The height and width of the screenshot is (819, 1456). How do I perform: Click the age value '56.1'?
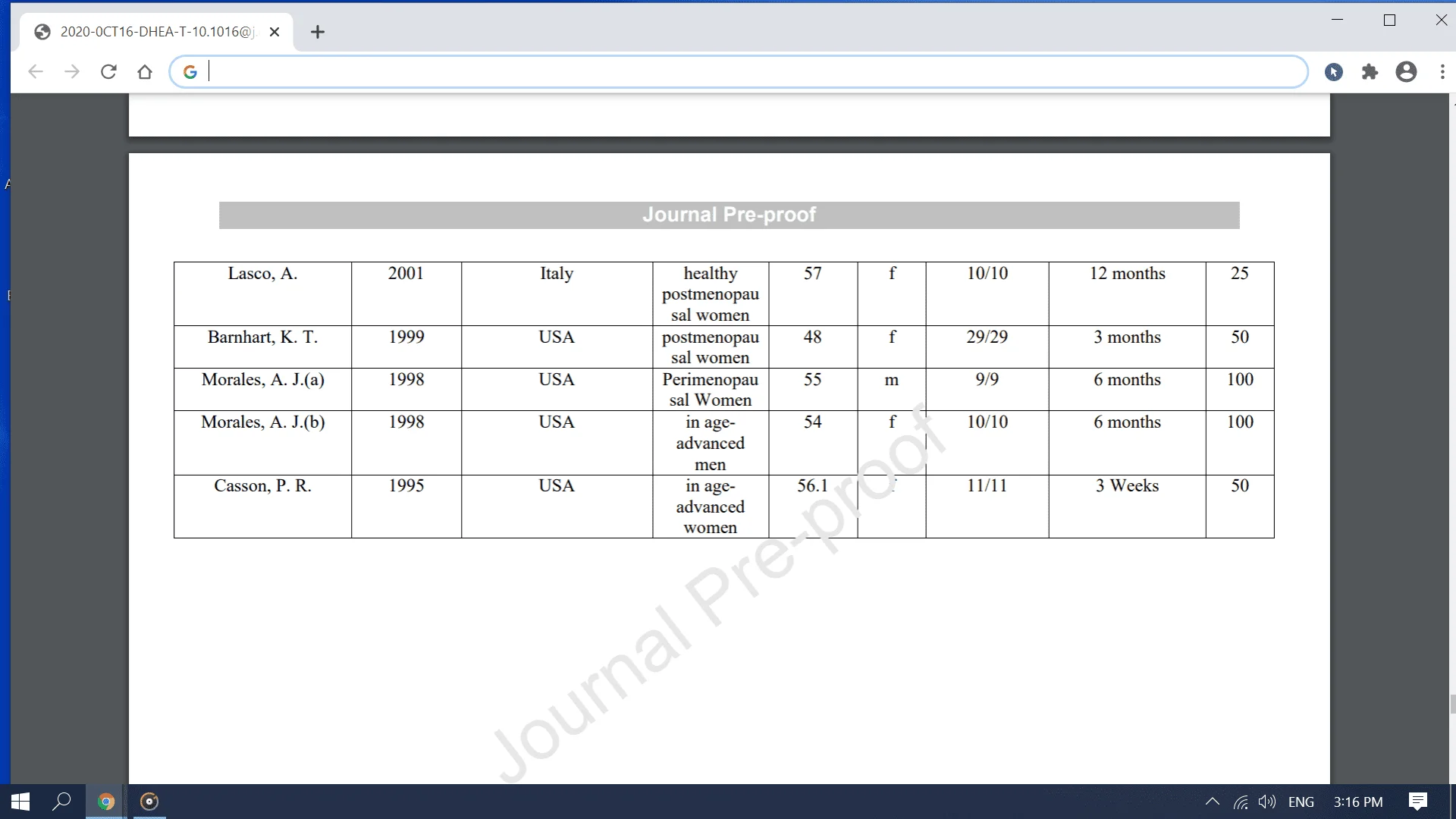[x=813, y=486]
